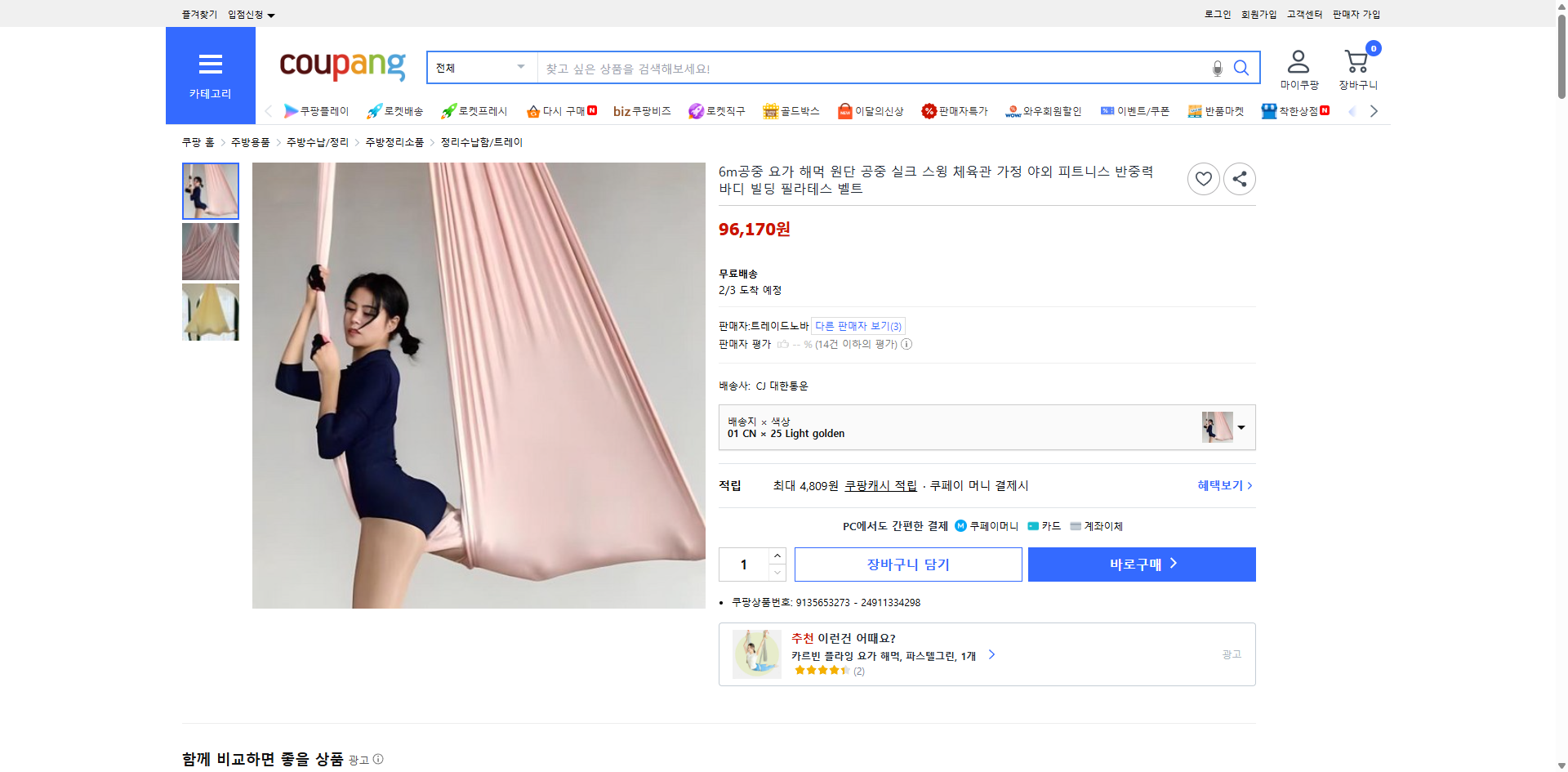
Task: Click the share icon next to the product title
Action: coord(1238,178)
